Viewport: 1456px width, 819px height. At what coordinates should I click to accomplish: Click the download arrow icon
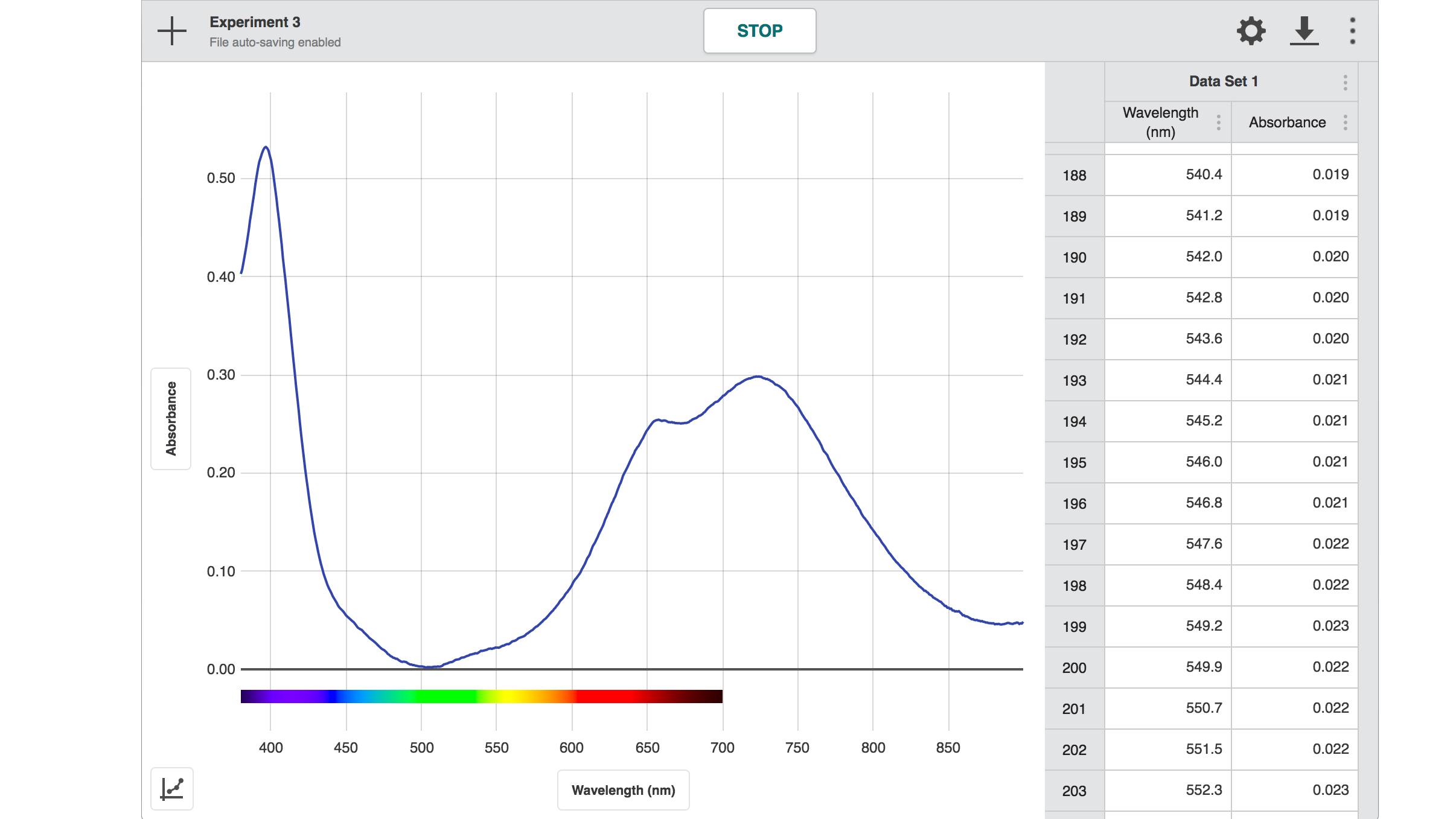[x=1304, y=31]
